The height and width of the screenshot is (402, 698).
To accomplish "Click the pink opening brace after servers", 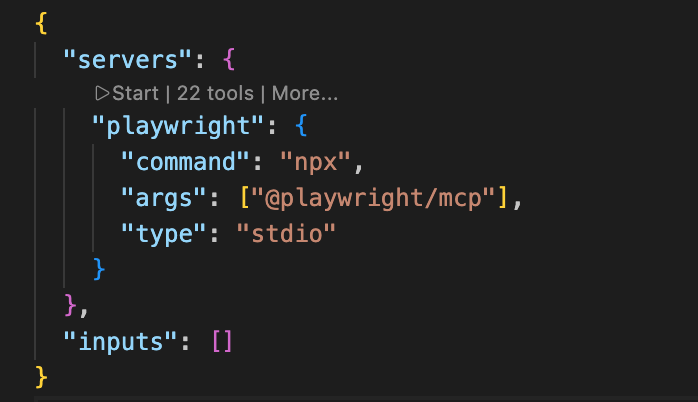I will [229, 59].
